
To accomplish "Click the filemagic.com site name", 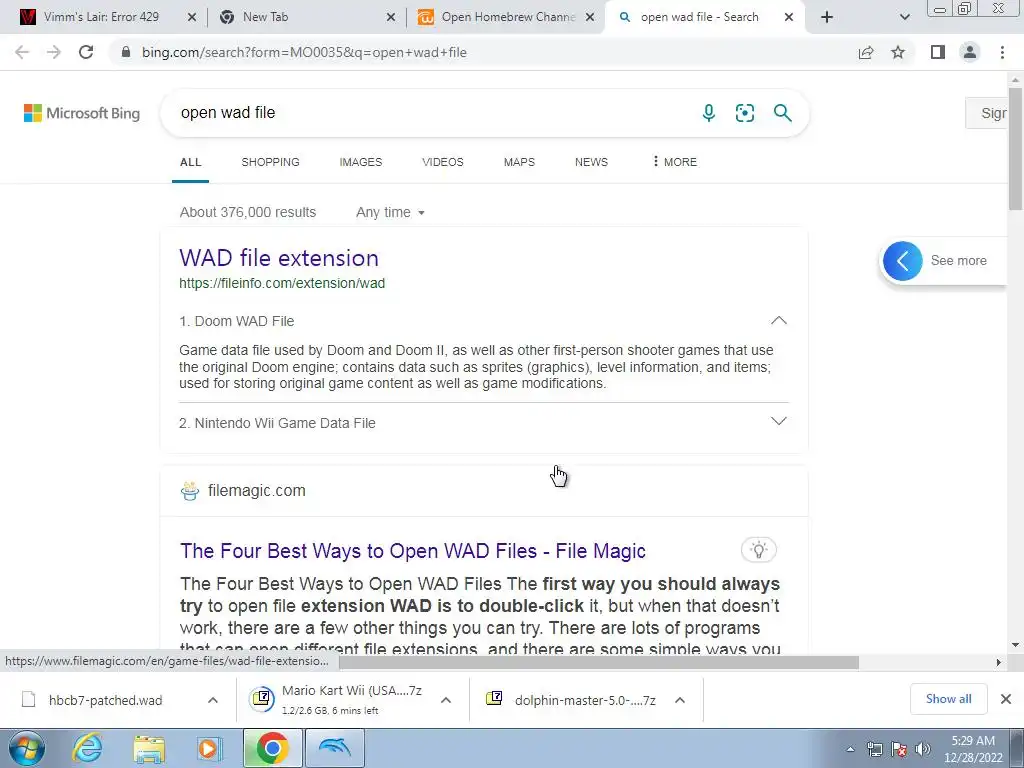I will pos(257,490).
